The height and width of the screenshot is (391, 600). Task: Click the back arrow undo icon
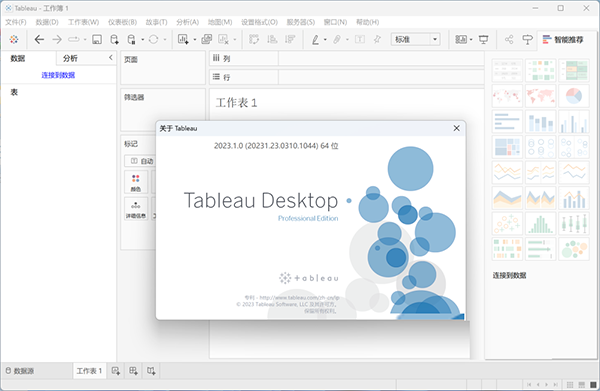click(39, 39)
